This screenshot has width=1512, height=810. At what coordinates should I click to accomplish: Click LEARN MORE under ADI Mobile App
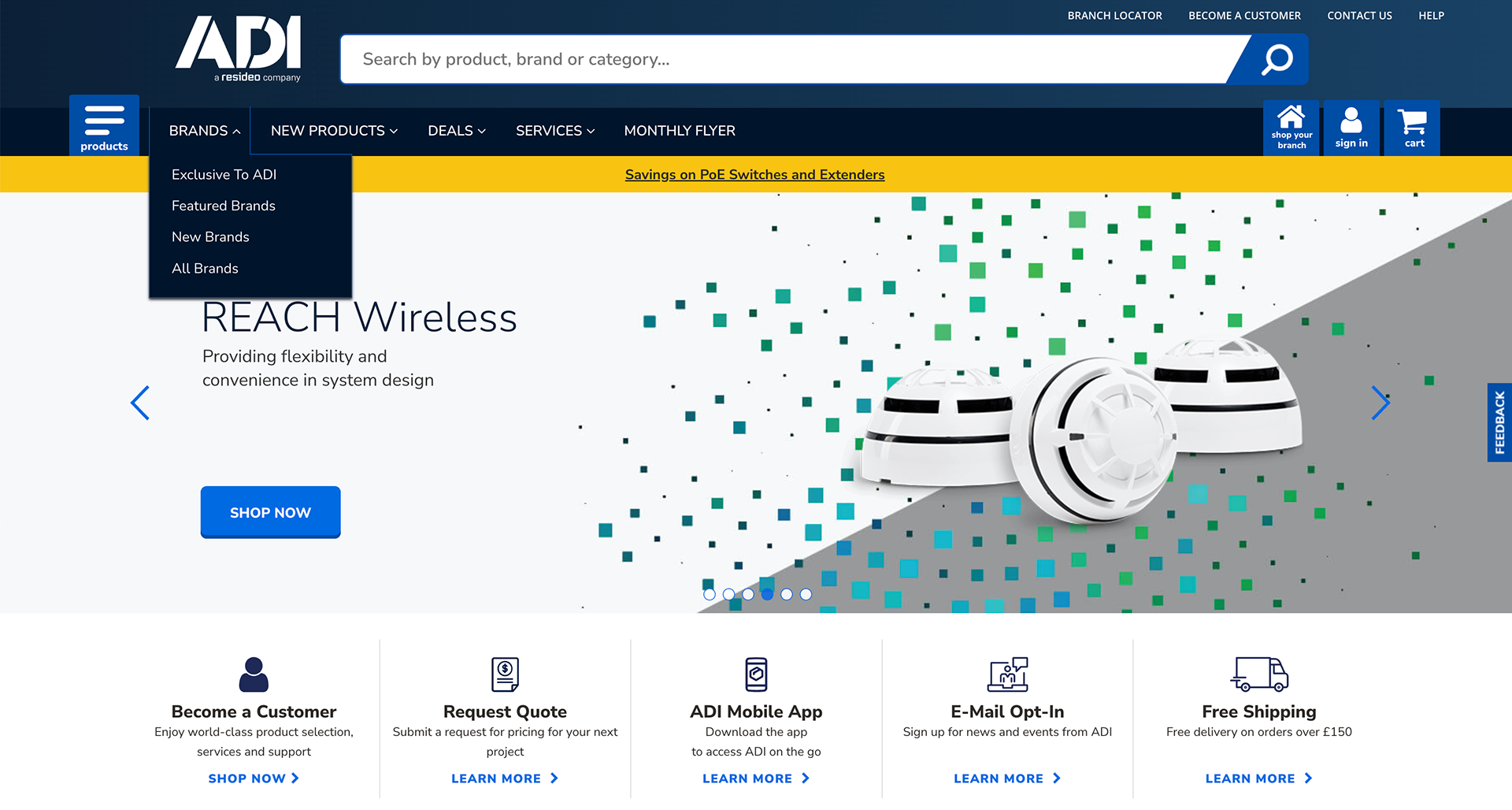(756, 778)
